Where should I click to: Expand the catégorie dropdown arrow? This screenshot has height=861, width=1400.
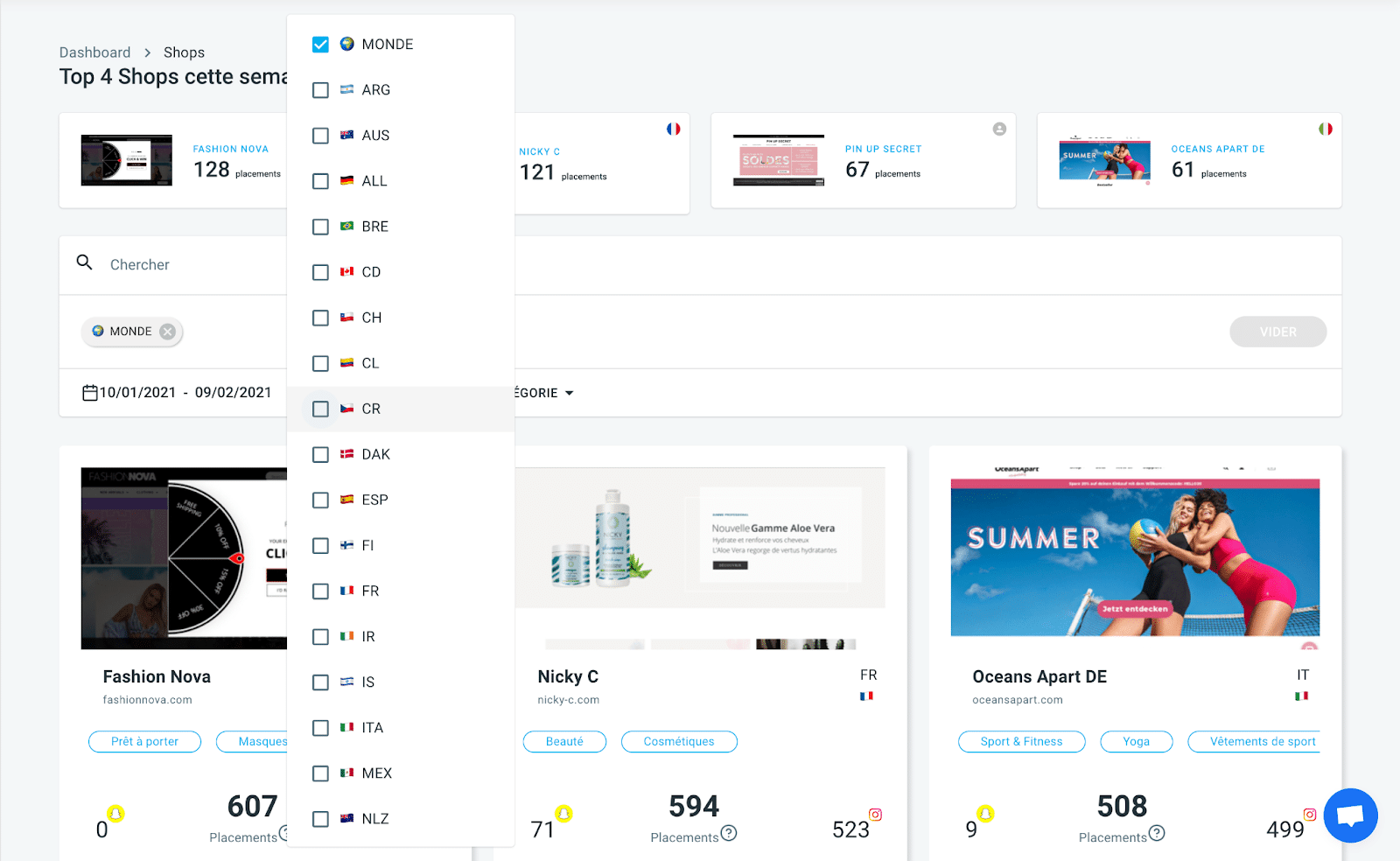pyautogui.click(x=569, y=393)
